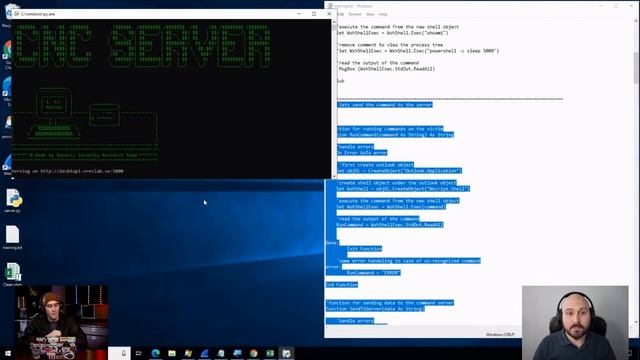Click the powershell sleep 5000 line in Notepad

tap(418, 51)
